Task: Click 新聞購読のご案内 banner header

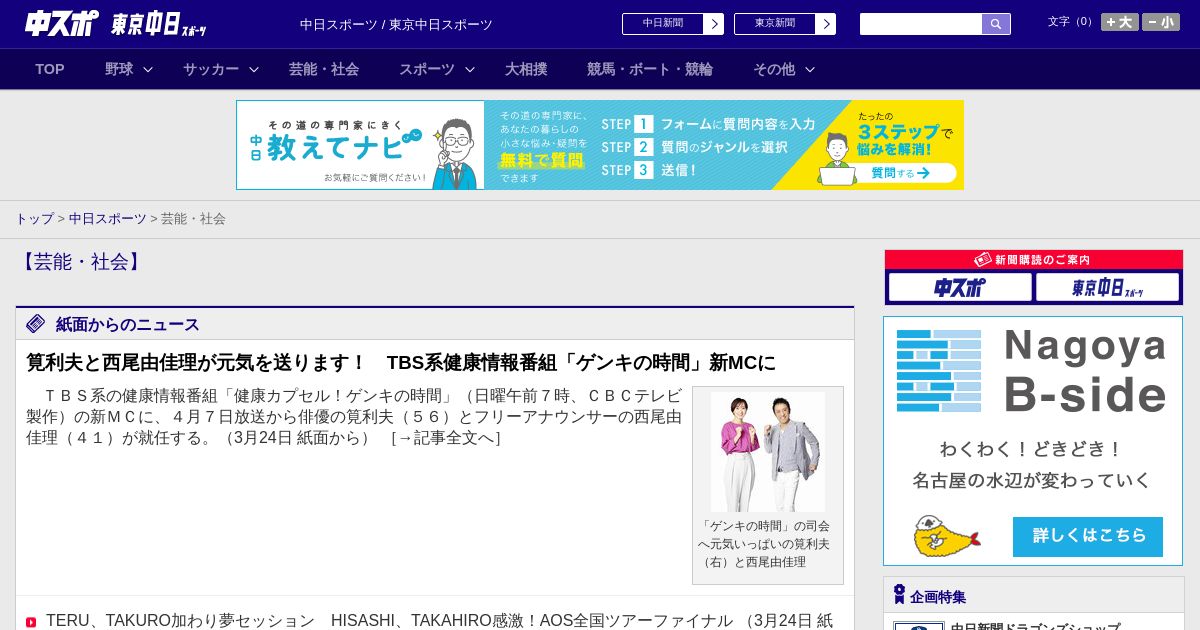Action: (1034, 259)
